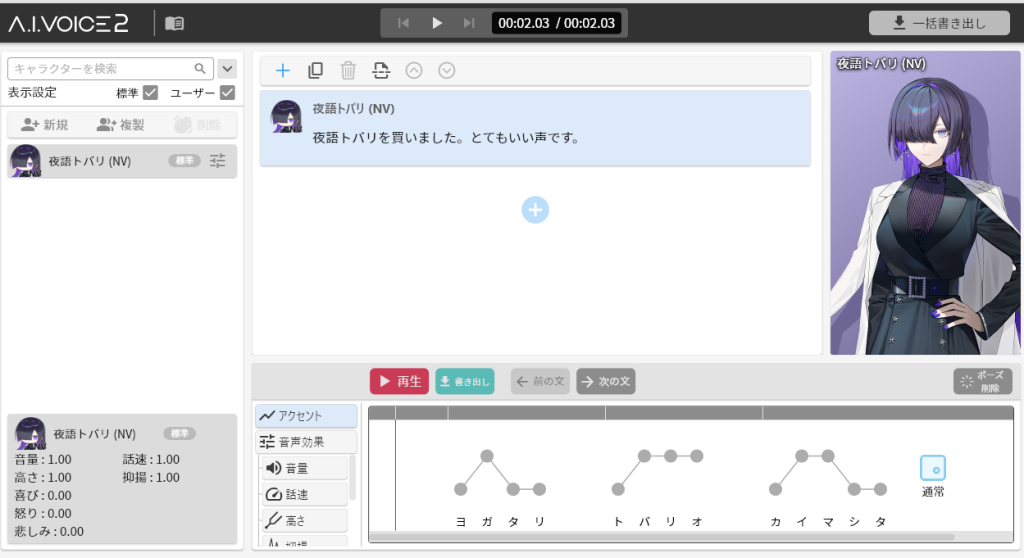Click the 一括書き出し export button
Screen dimensions: 1024x558
(x=939, y=23)
